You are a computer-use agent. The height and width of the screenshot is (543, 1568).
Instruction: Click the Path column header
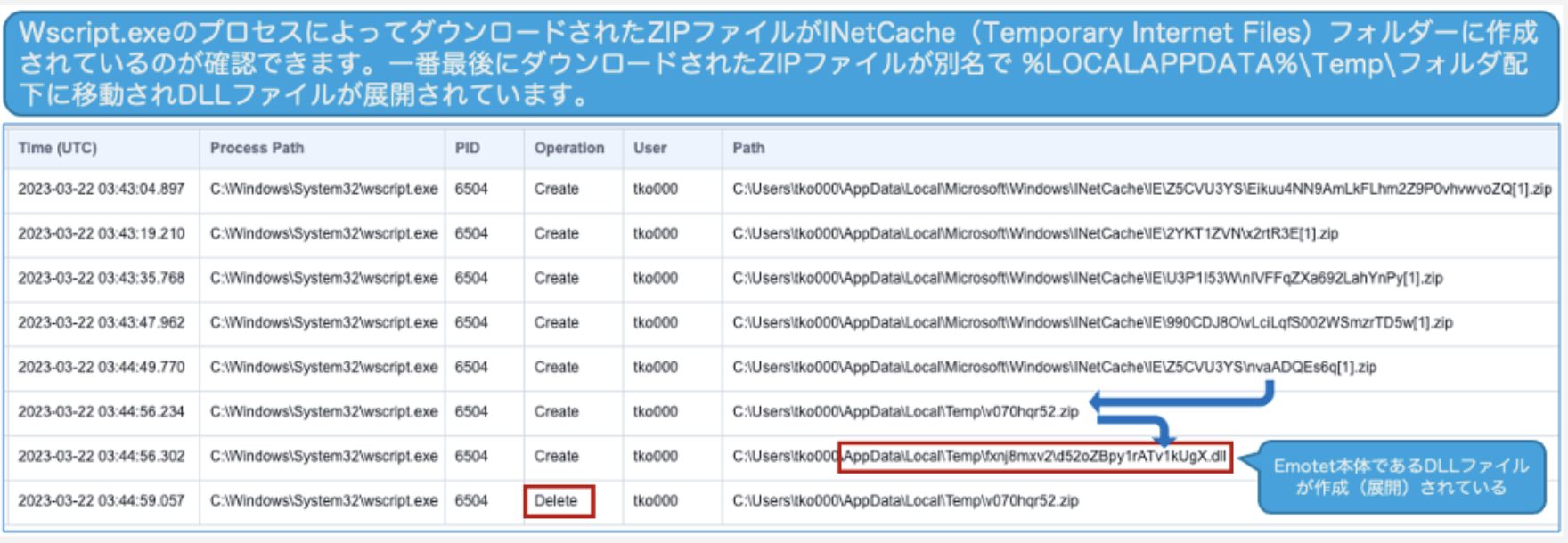[x=748, y=148]
